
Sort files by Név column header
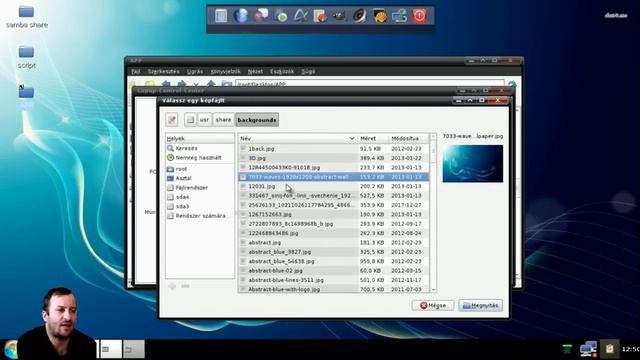click(298, 138)
